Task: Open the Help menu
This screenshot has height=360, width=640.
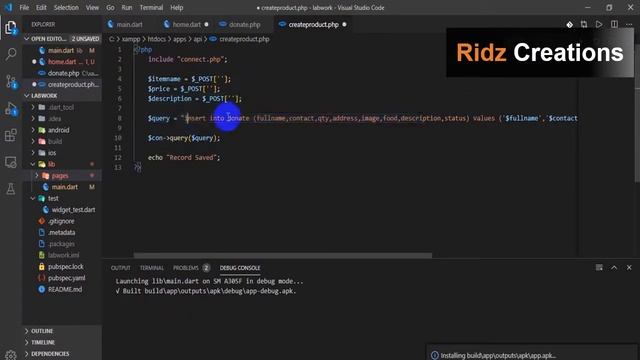Action: click(x=177, y=7)
